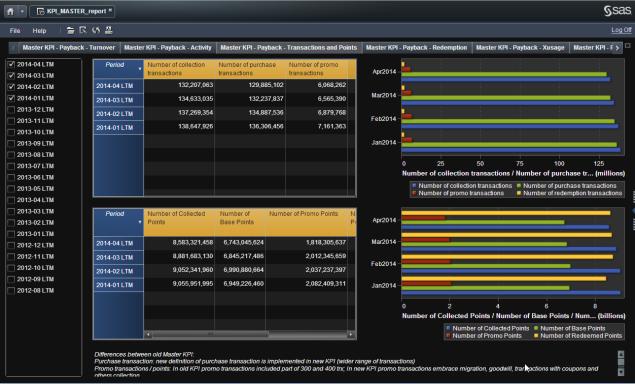Screen dimensions: 635x384
Task: Click the Number of collection transactions column header
Action: [x=179, y=69]
